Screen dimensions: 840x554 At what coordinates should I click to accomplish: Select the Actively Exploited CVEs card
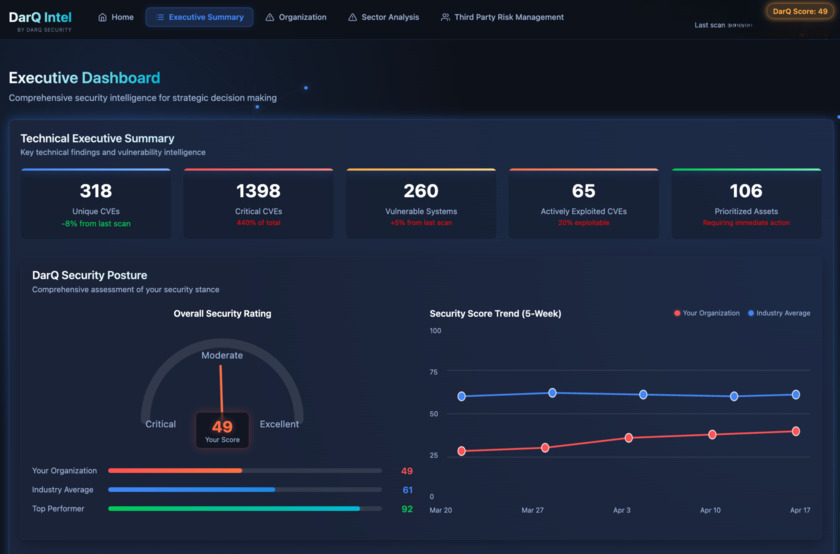point(583,204)
